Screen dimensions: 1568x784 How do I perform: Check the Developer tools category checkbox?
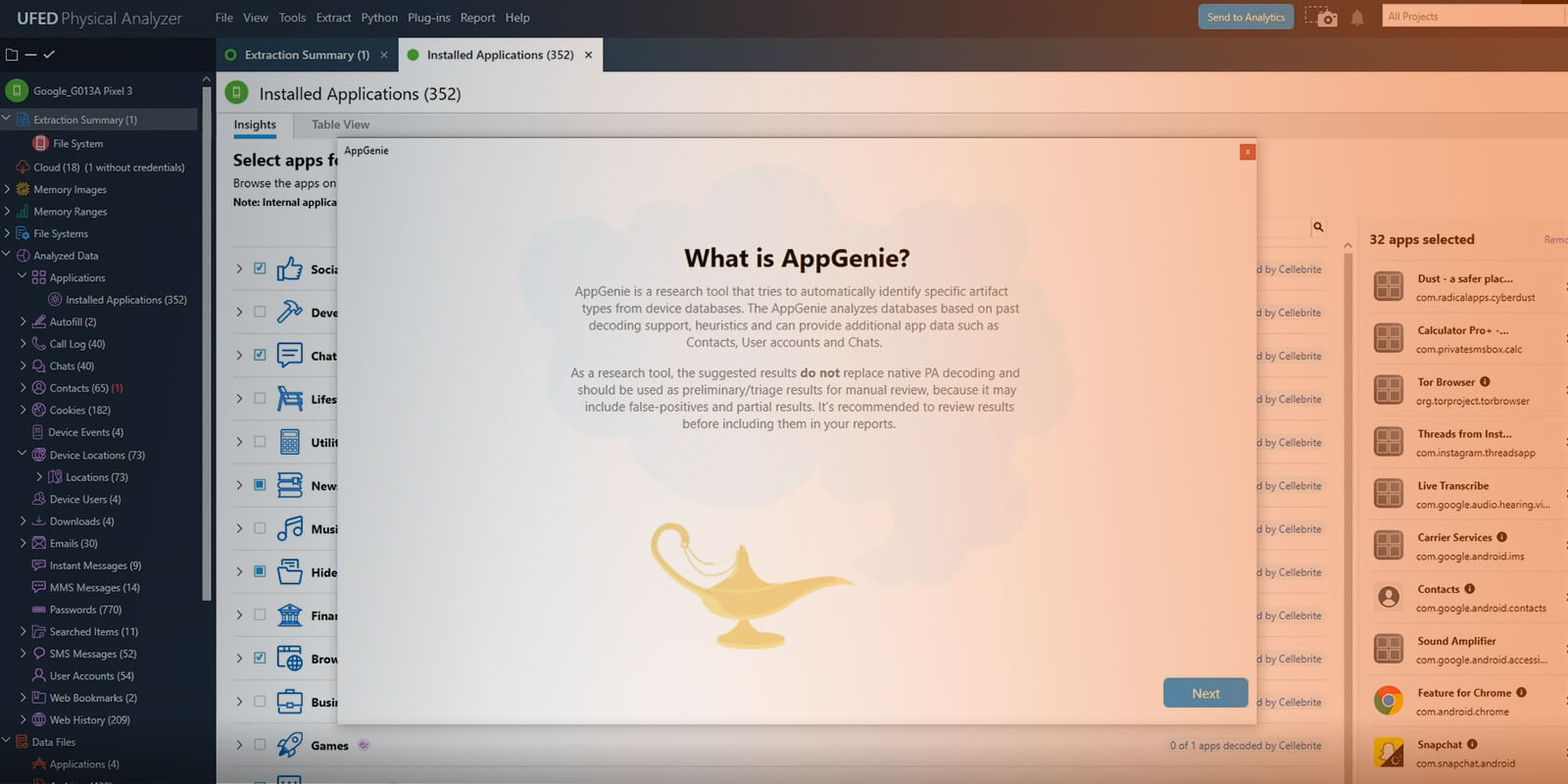[260, 312]
